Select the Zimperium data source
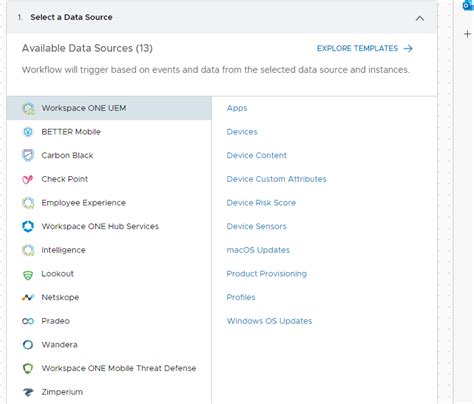474x404 pixels. click(x=109, y=392)
